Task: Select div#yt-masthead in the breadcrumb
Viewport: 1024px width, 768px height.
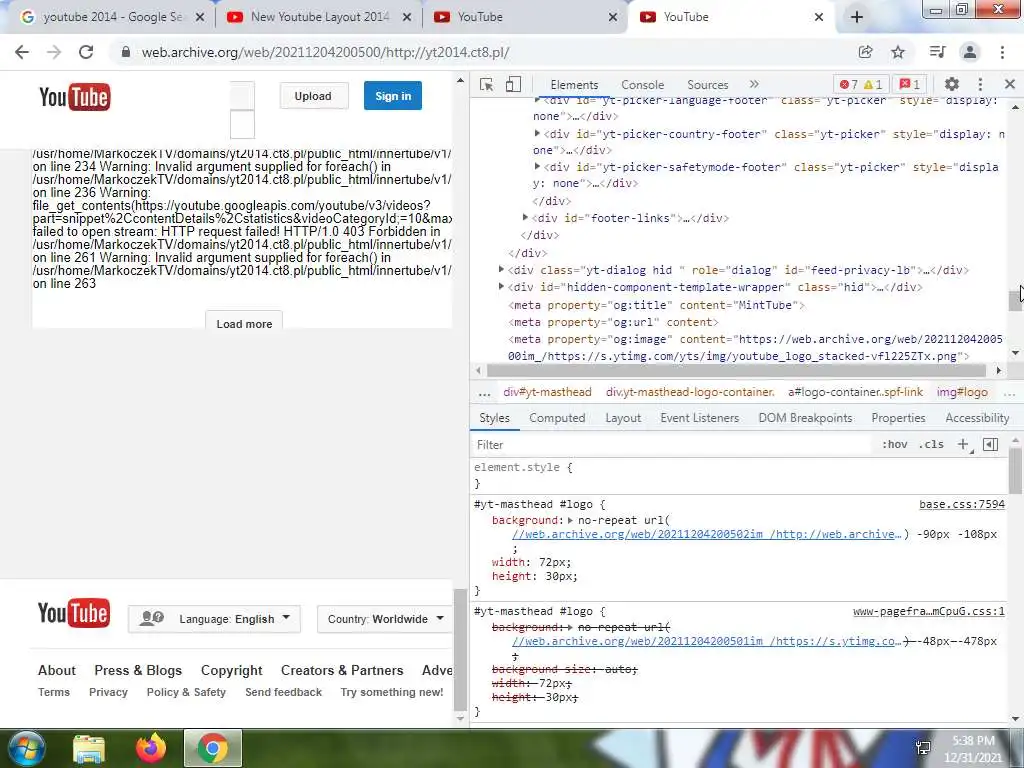Action: click(x=547, y=392)
